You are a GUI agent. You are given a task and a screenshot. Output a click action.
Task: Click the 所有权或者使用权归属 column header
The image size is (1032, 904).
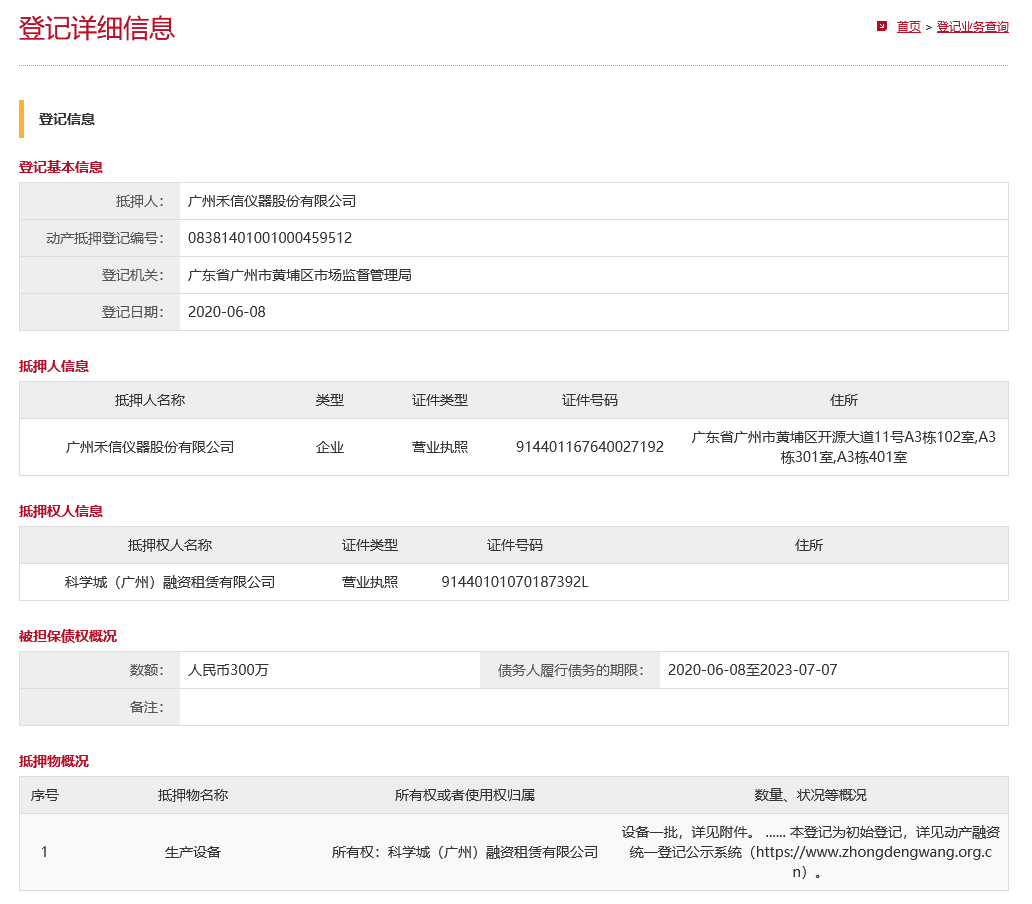pos(465,795)
